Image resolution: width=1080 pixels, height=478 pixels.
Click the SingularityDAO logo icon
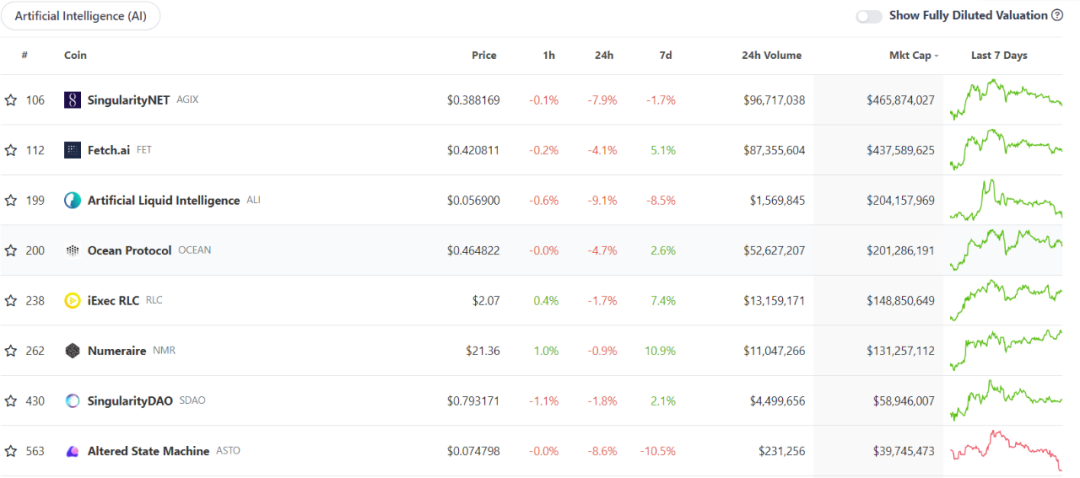coord(72,400)
